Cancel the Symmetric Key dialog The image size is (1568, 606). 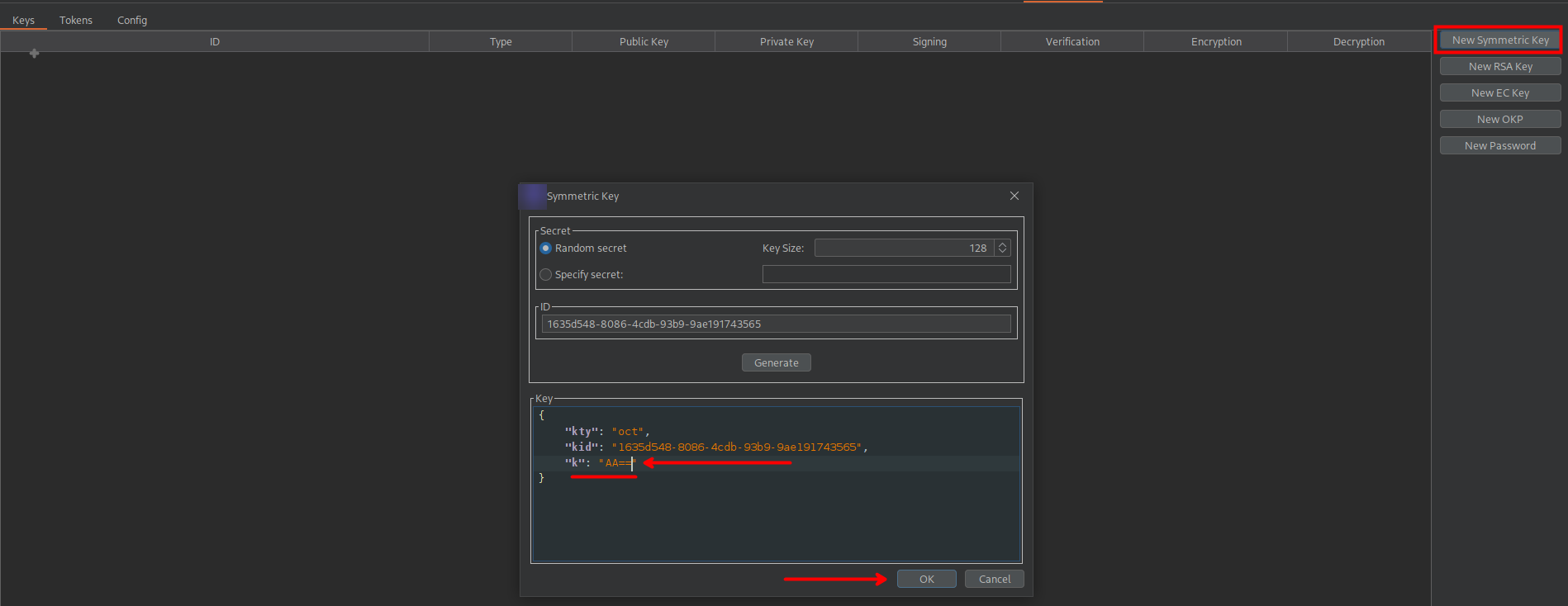(x=994, y=579)
